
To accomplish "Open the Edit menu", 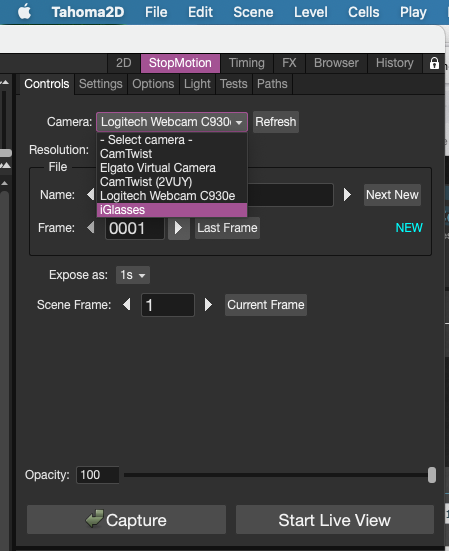I will tap(200, 12).
